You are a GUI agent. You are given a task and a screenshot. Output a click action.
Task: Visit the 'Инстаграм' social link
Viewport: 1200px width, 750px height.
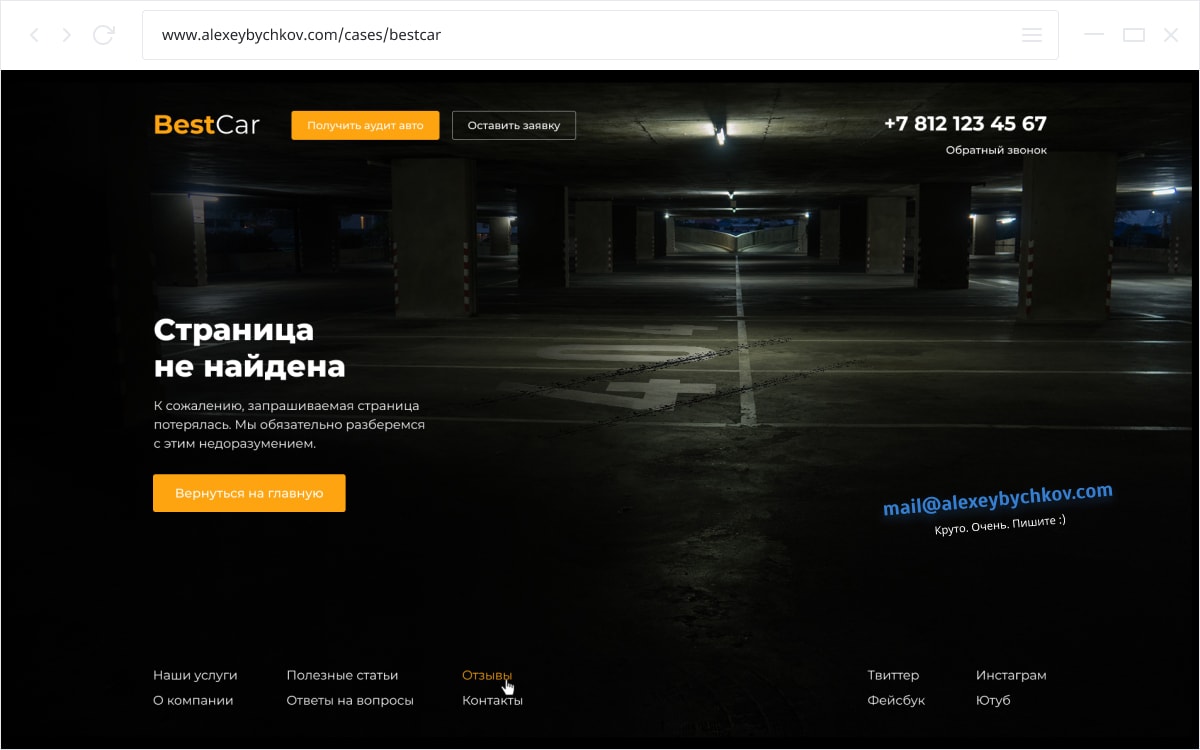(x=1010, y=675)
